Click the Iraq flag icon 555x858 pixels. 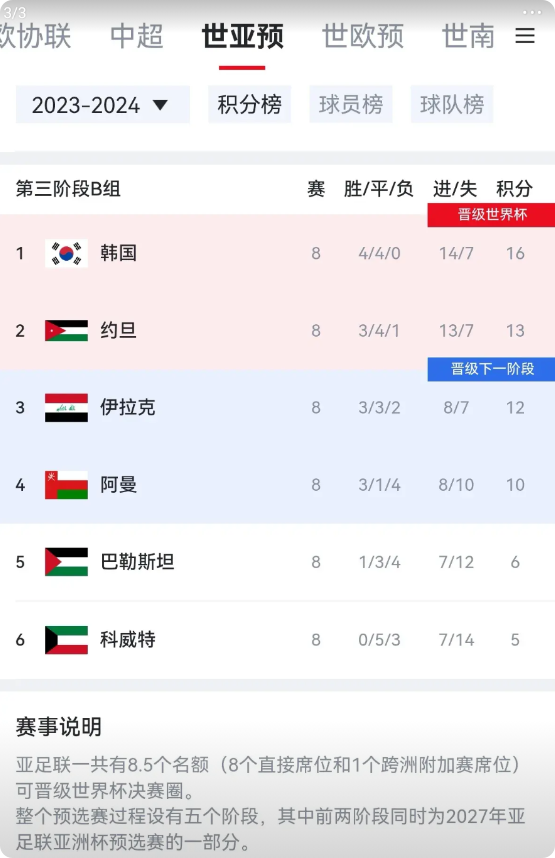[x=66, y=408]
